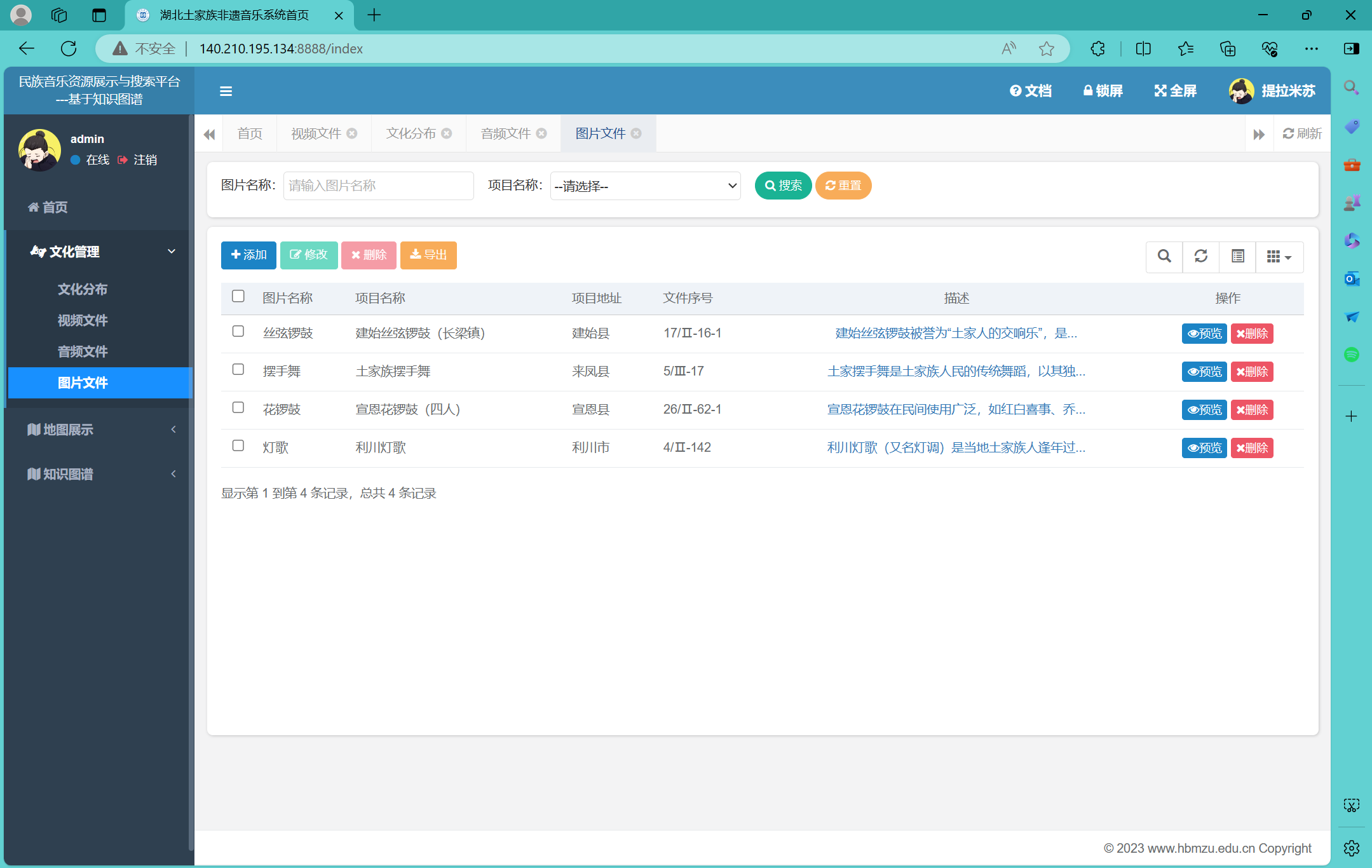This screenshot has width=1372, height=868.
Task: Open the 利川灯歌 description link
Action: point(956,448)
